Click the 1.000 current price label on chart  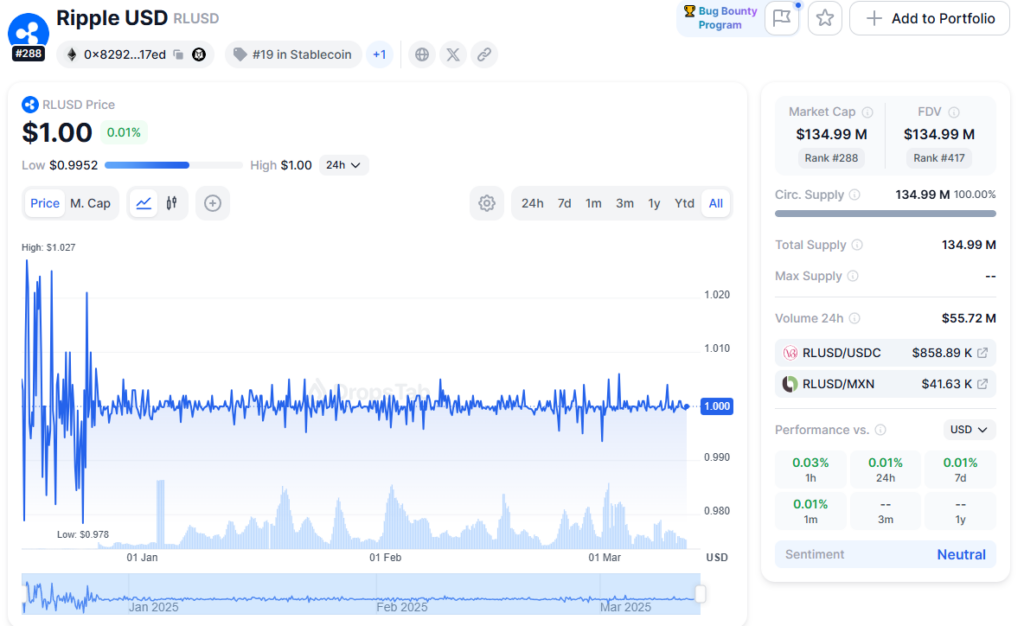click(x=716, y=406)
